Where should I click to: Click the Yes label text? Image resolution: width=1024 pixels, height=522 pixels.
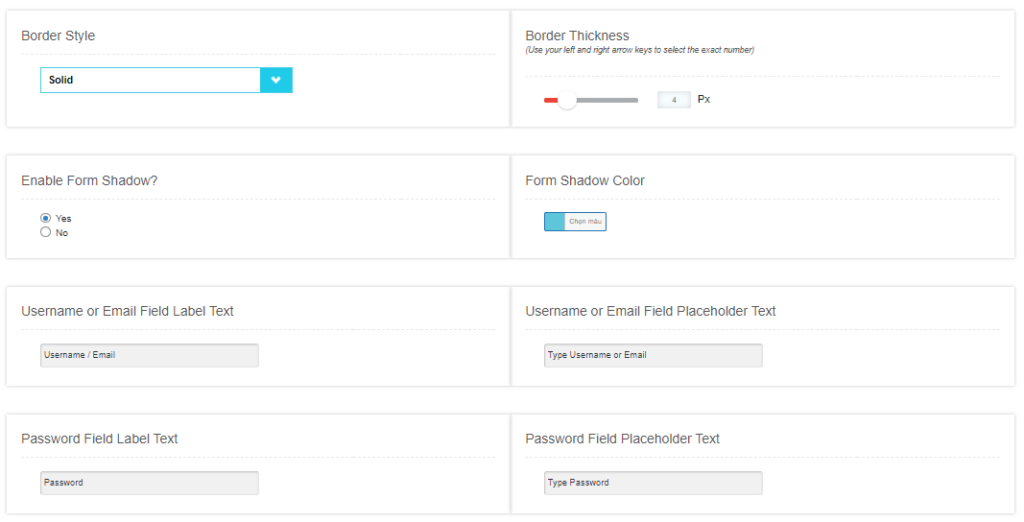click(x=63, y=218)
